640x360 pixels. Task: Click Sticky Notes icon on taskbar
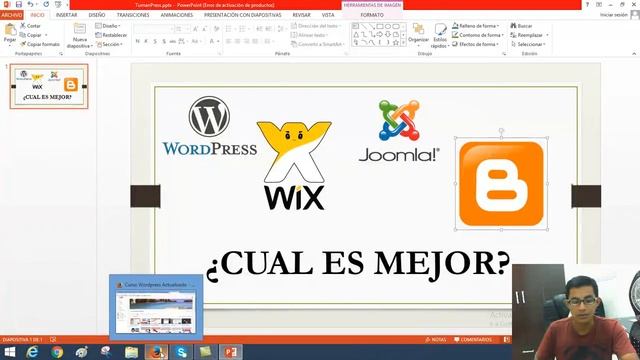pyautogui.click(x=206, y=352)
